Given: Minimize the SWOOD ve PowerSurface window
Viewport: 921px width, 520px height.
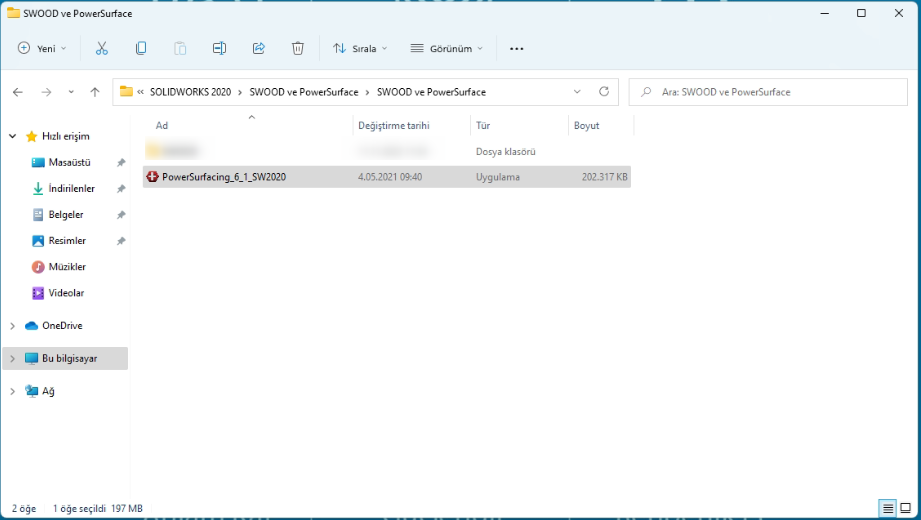Looking at the screenshot, I should point(825,13).
